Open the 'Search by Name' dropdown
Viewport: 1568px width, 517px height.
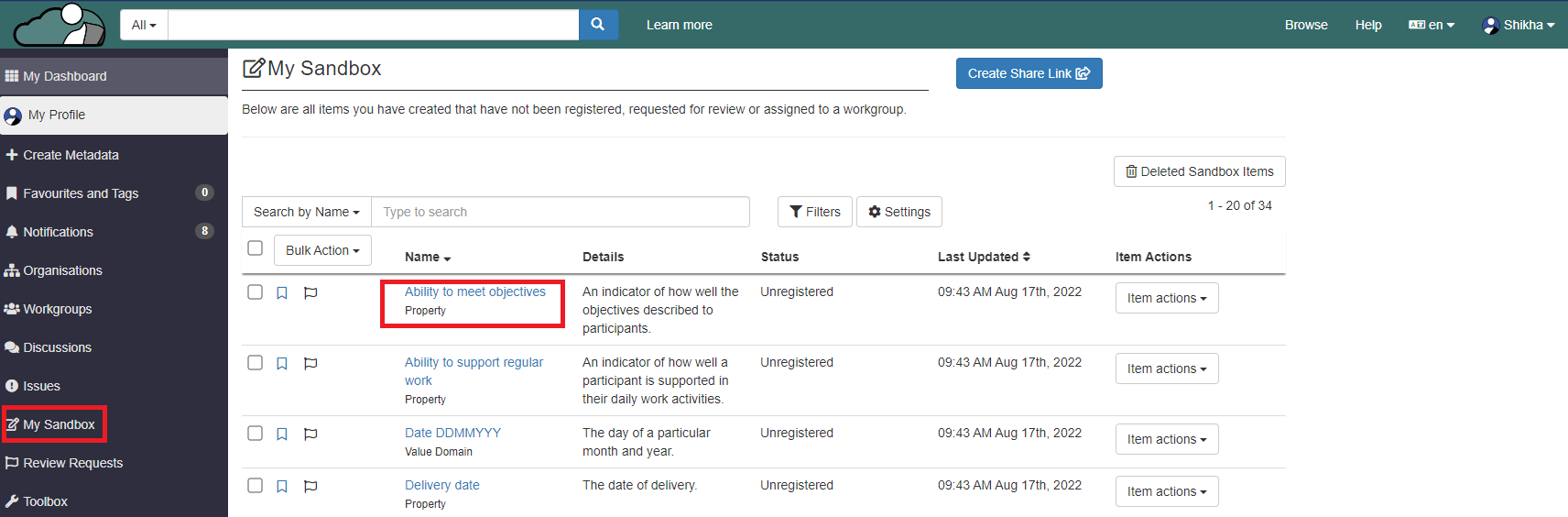pyautogui.click(x=306, y=212)
